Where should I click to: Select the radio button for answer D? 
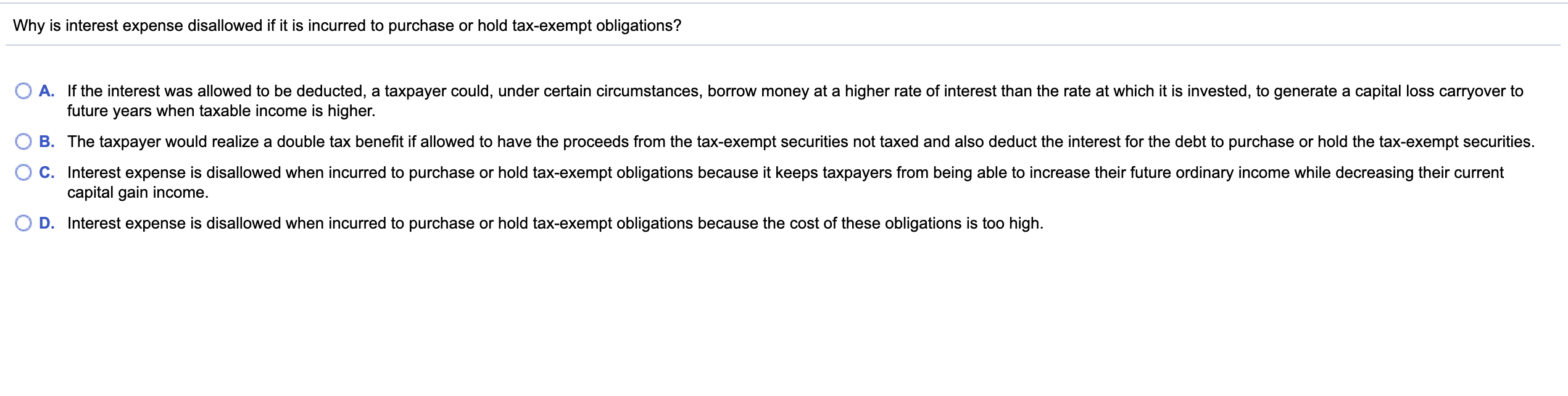tap(22, 223)
